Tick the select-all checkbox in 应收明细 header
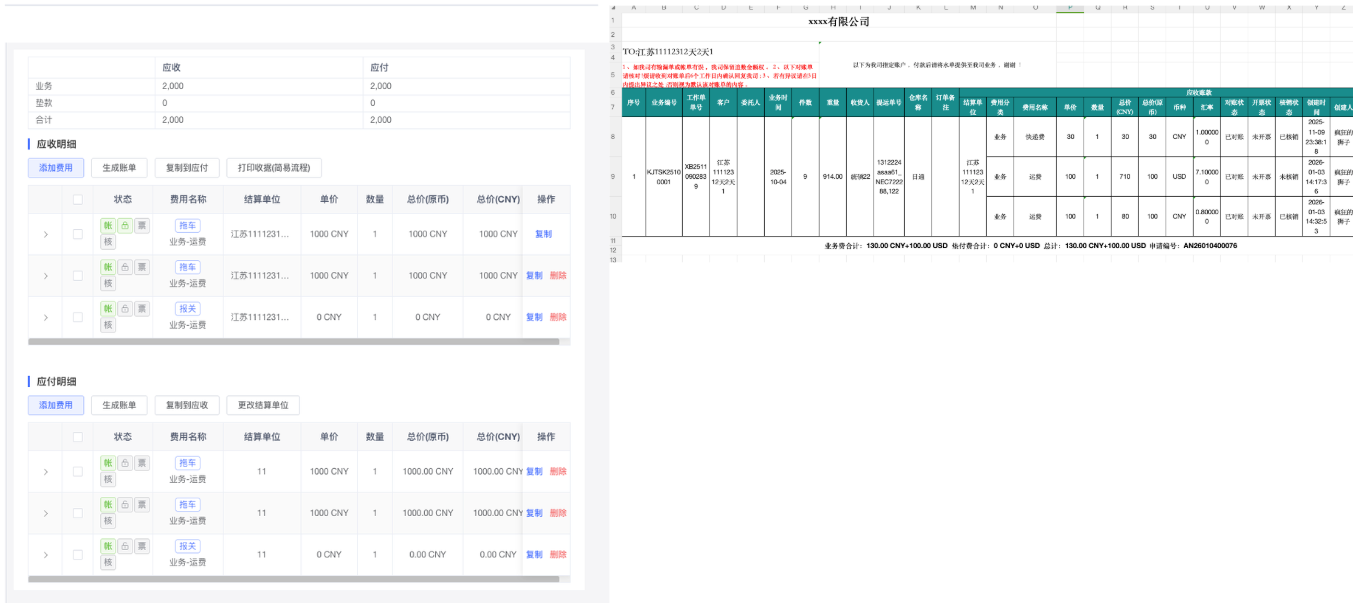This screenshot has width=1353, height=603. [x=78, y=199]
